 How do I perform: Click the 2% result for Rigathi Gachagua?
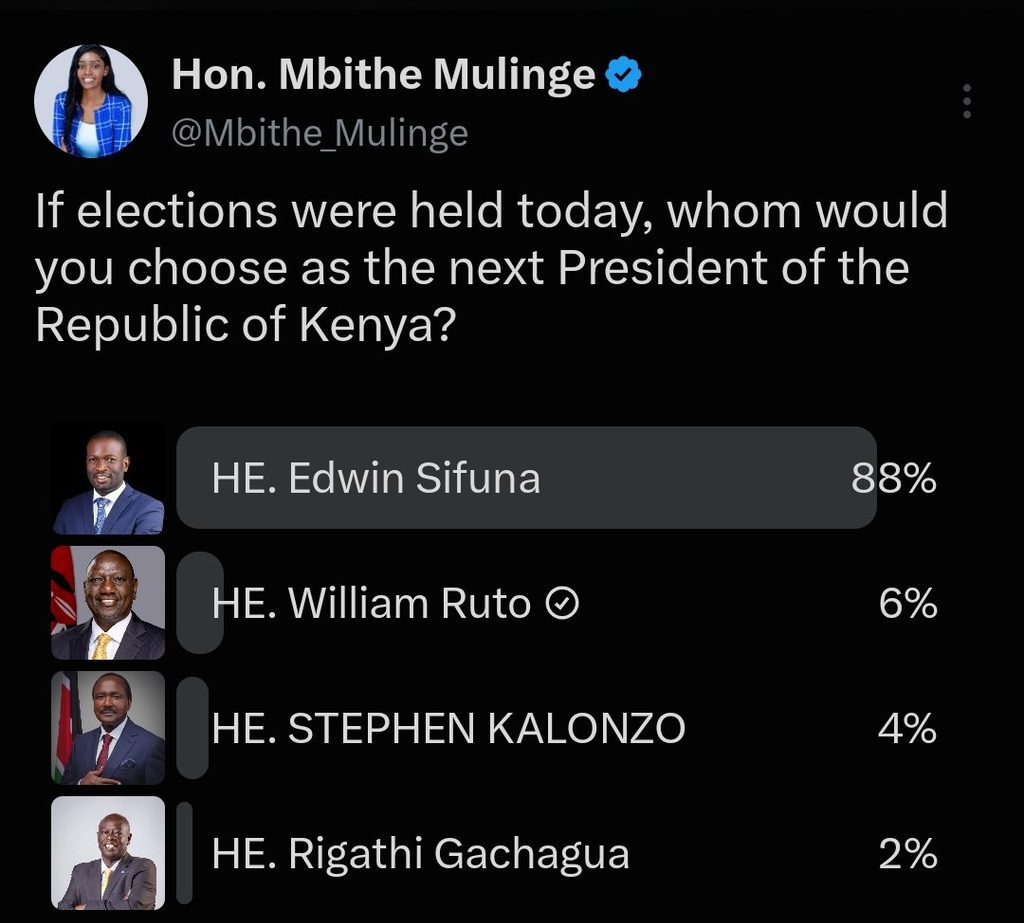point(908,854)
